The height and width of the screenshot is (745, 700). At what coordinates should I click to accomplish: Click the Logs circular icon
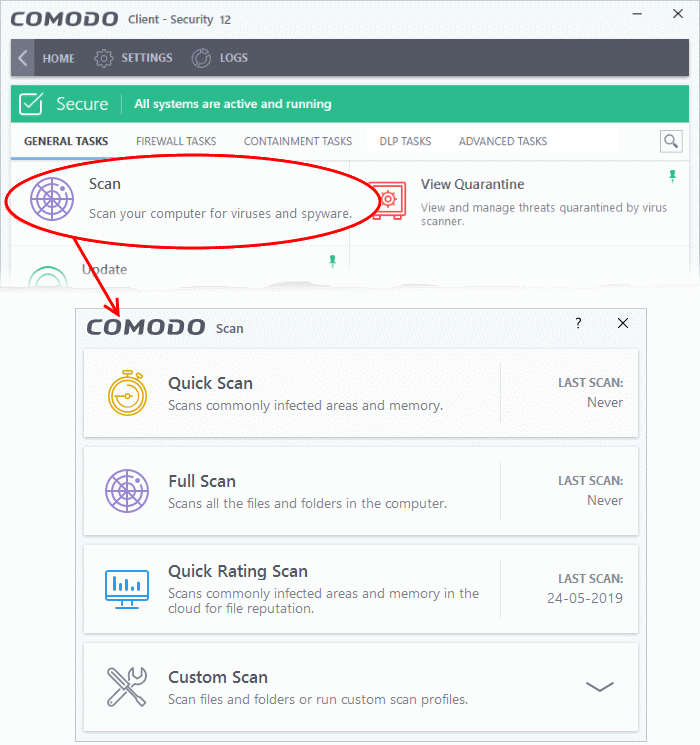[x=201, y=58]
